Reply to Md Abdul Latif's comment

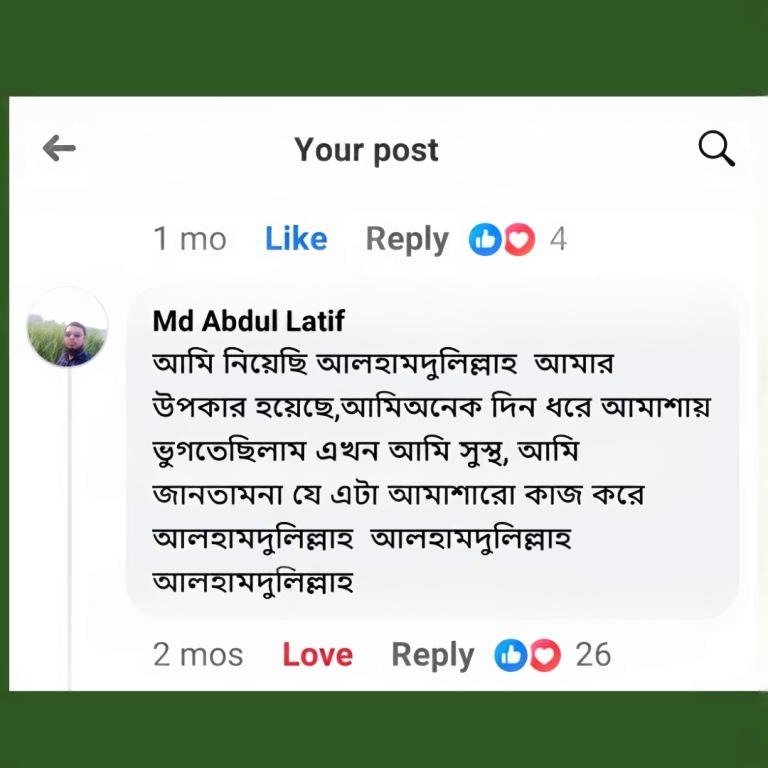point(432,656)
